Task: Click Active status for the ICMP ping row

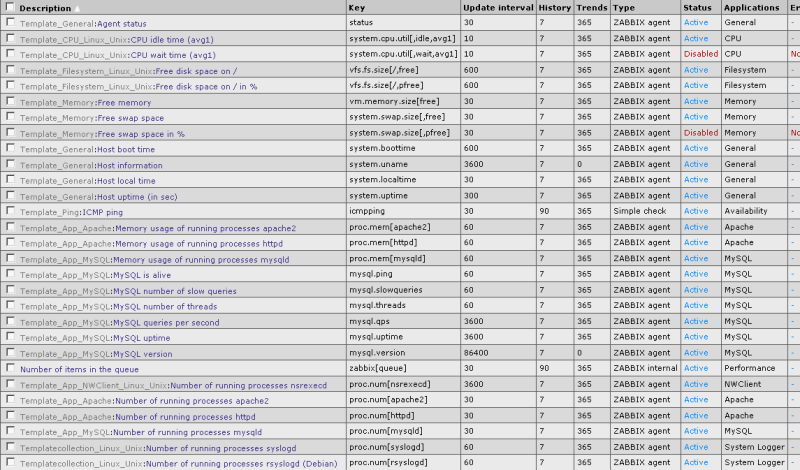Action: 696,211
